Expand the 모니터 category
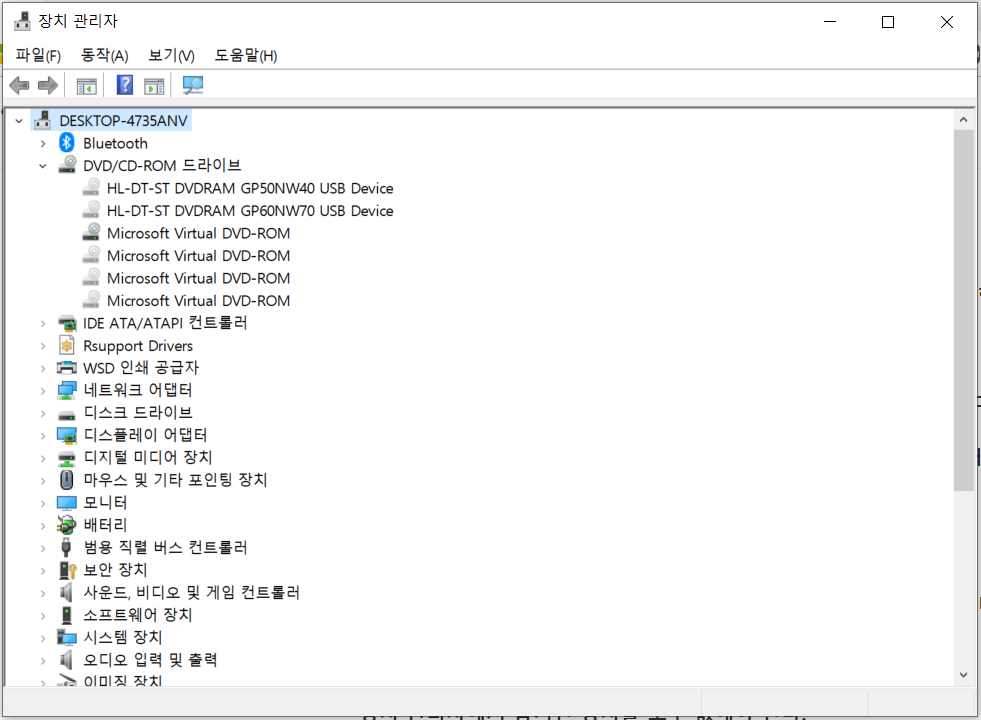 pyautogui.click(x=43, y=504)
